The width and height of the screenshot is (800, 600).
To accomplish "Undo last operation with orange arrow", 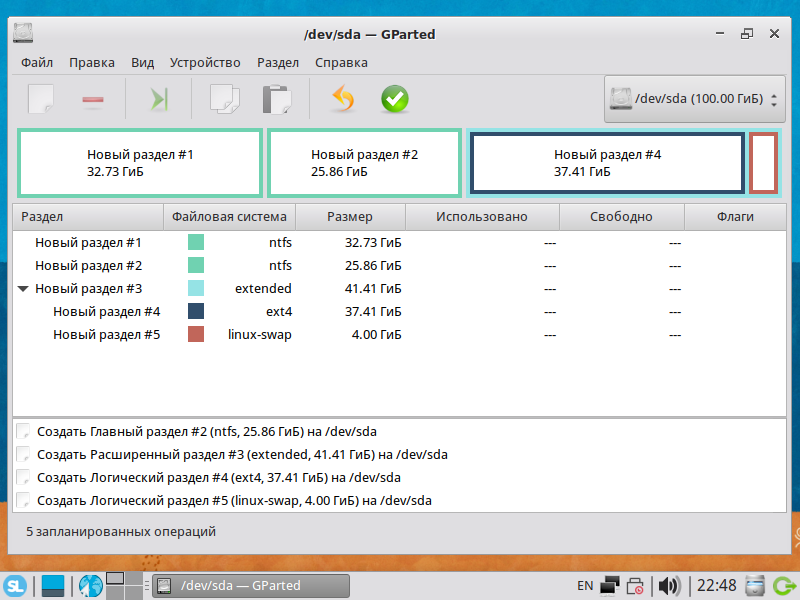I will click(x=343, y=98).
